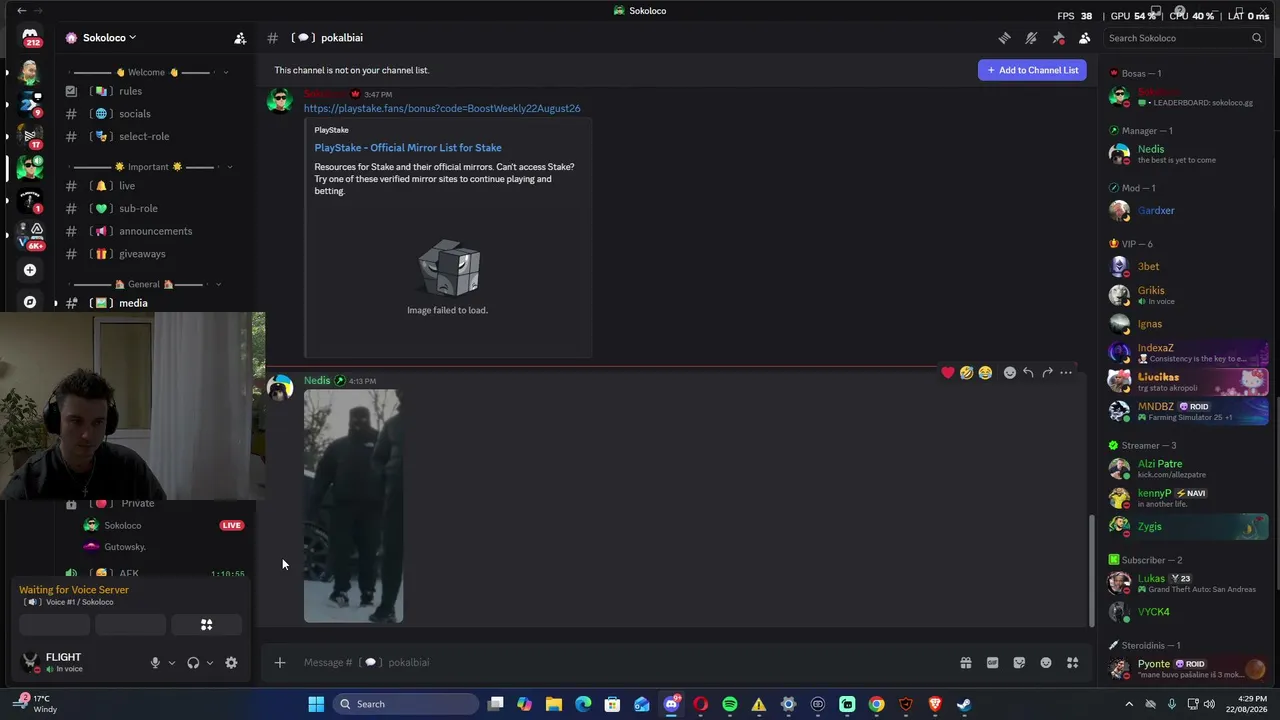Screen dimensions: 1280x720
Task: Send a gift with the gift icon
Action: (x=966, y=662)
